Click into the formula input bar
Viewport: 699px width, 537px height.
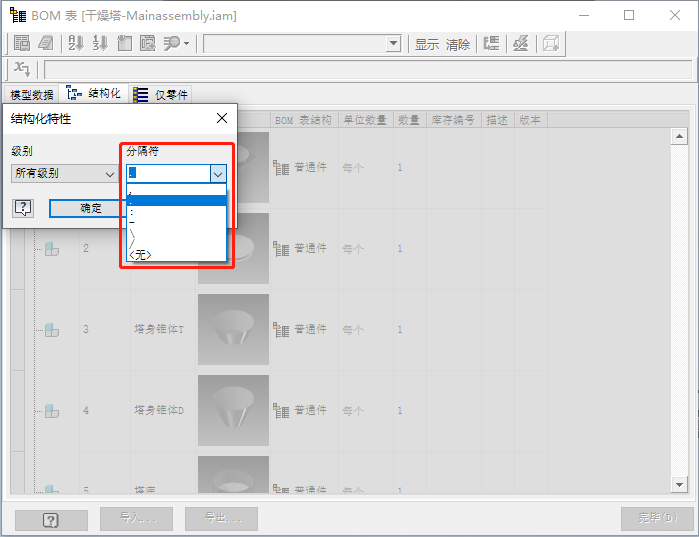[368, 70]
